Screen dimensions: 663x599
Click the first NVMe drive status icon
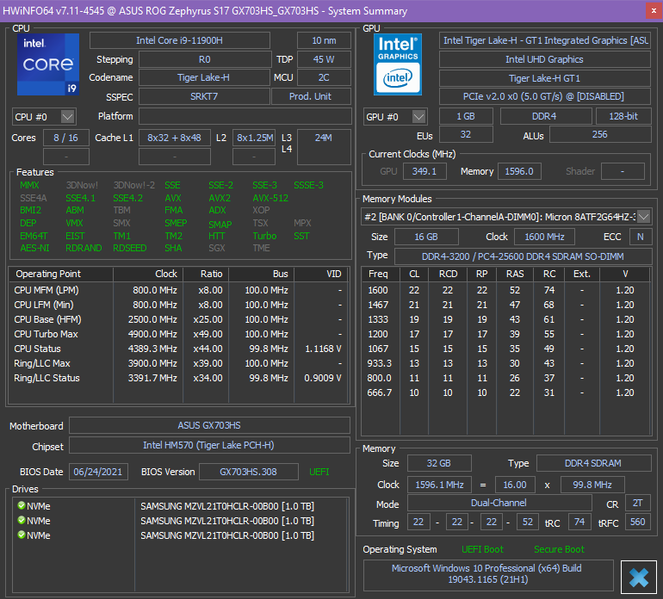[x=22, y=506]
